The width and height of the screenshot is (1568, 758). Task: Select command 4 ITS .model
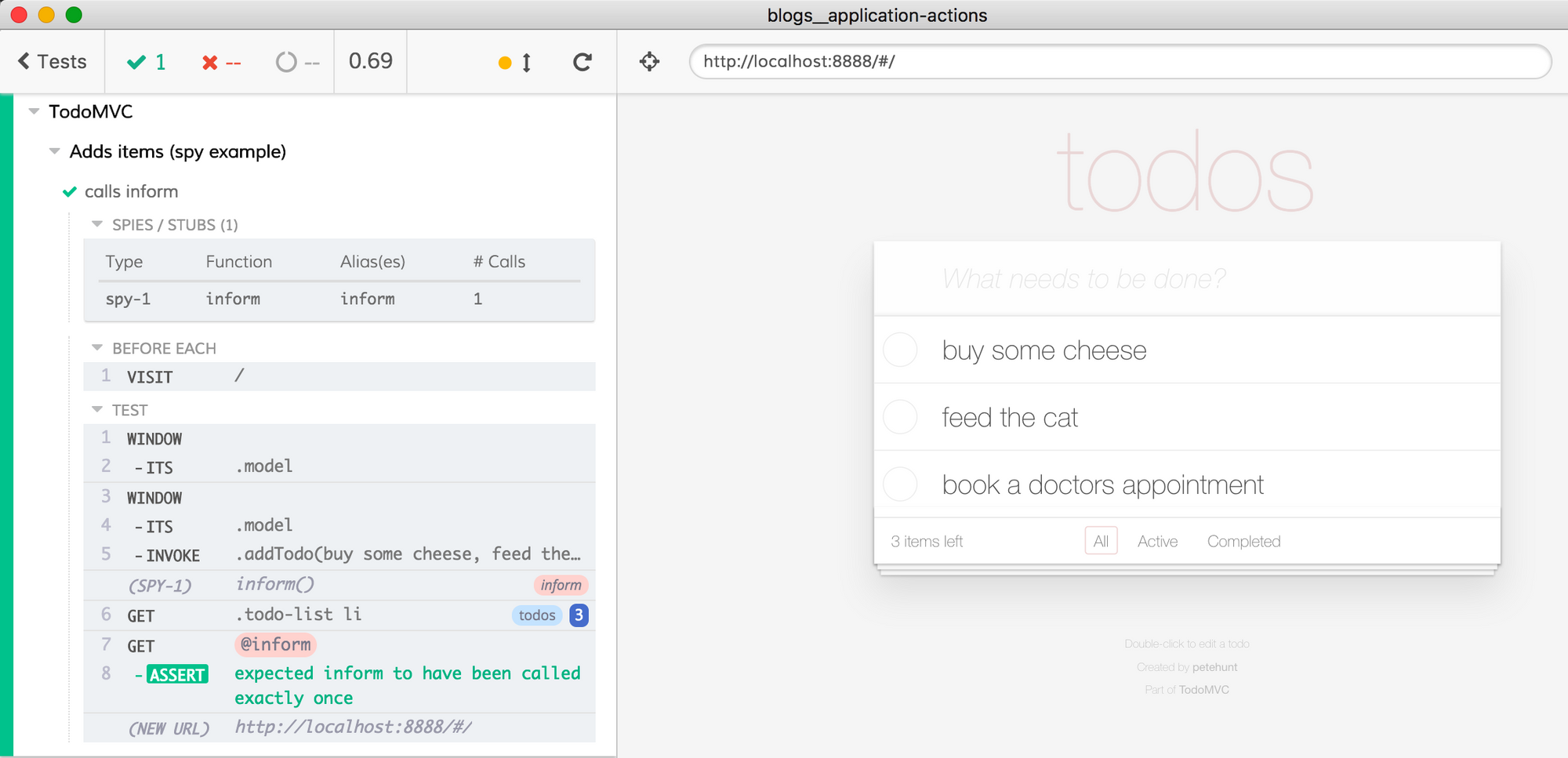point(339,525)
